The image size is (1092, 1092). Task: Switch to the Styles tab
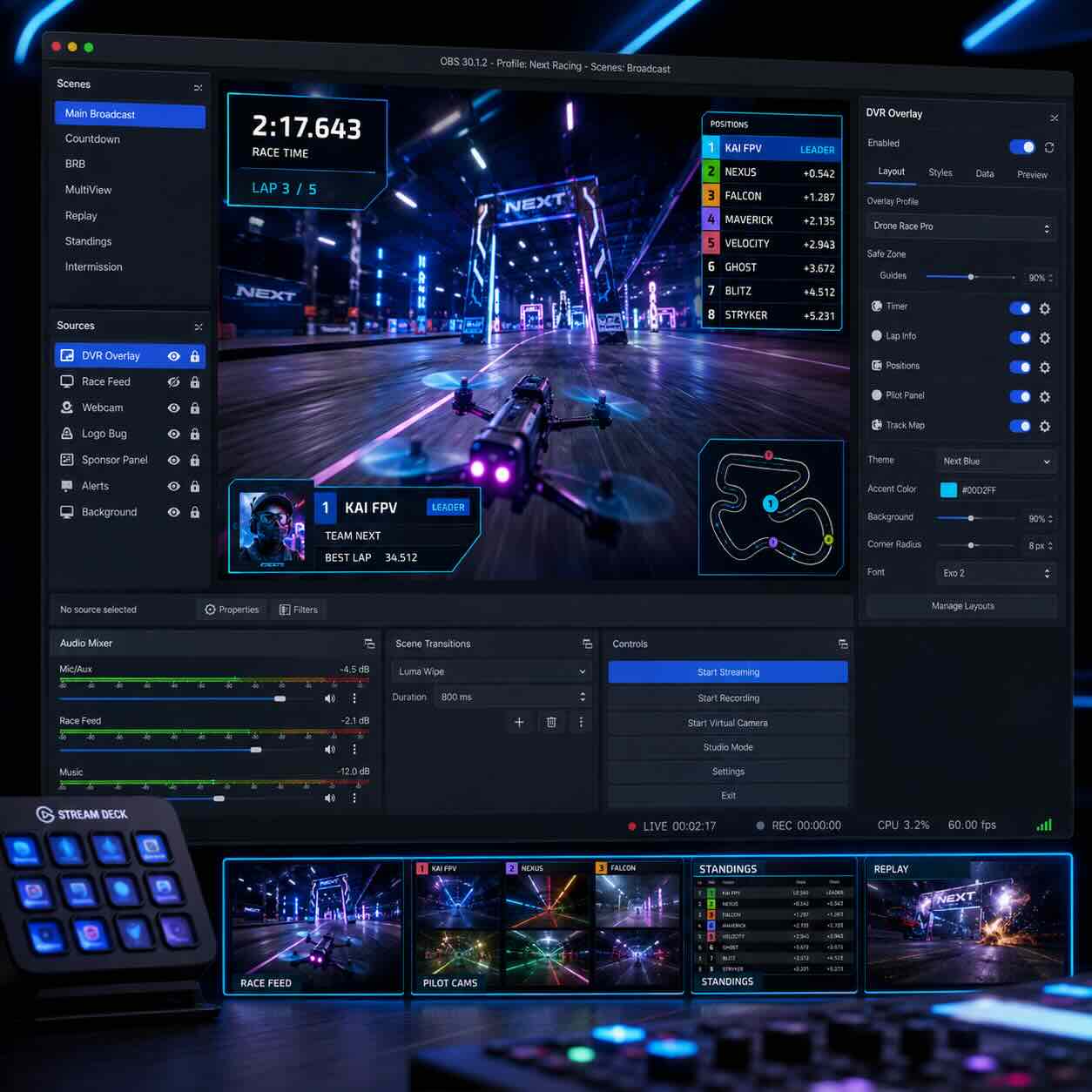[x=940, y=172]
